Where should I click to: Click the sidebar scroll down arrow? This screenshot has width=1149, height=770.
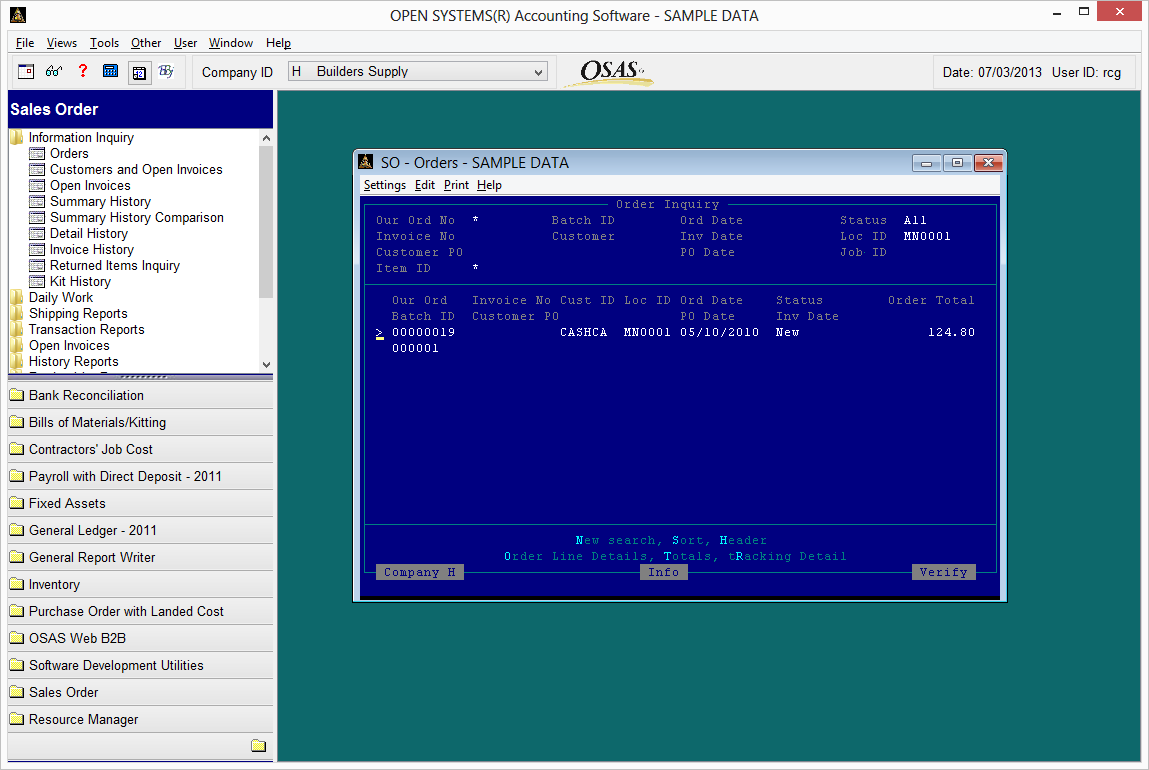tap(266, 364)
